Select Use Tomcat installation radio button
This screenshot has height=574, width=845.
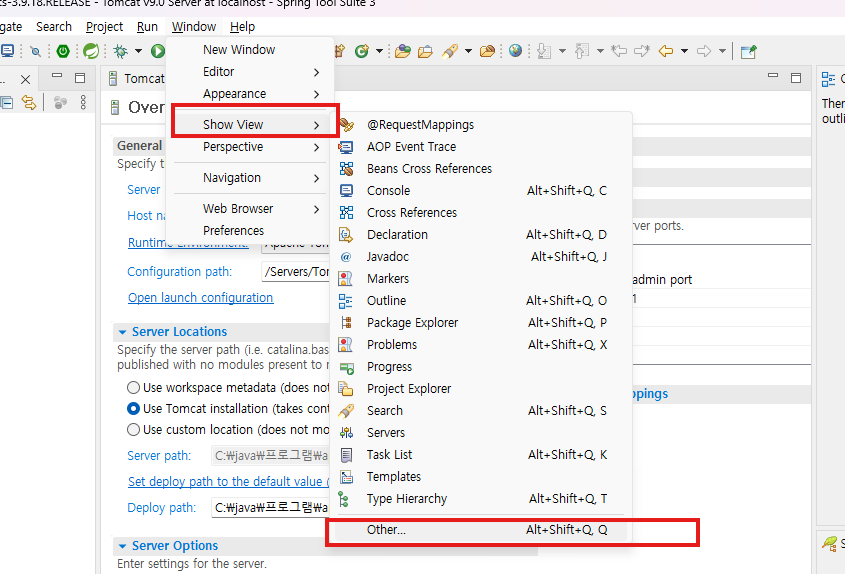(133, 409)
